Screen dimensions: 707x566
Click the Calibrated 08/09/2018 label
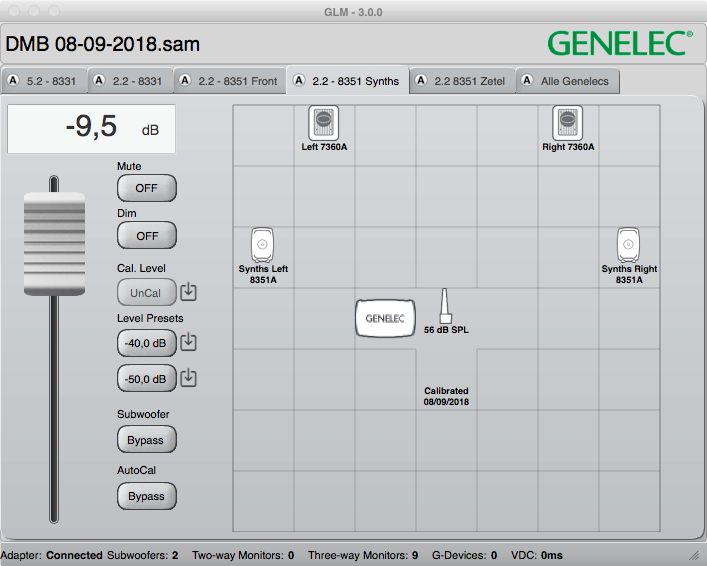(446, 396)
